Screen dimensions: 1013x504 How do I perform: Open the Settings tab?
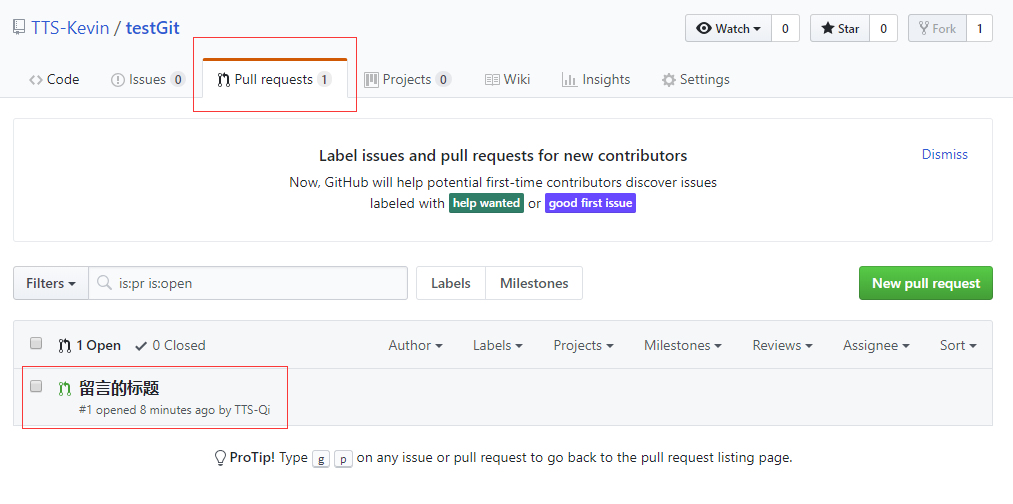pos(696,80)
